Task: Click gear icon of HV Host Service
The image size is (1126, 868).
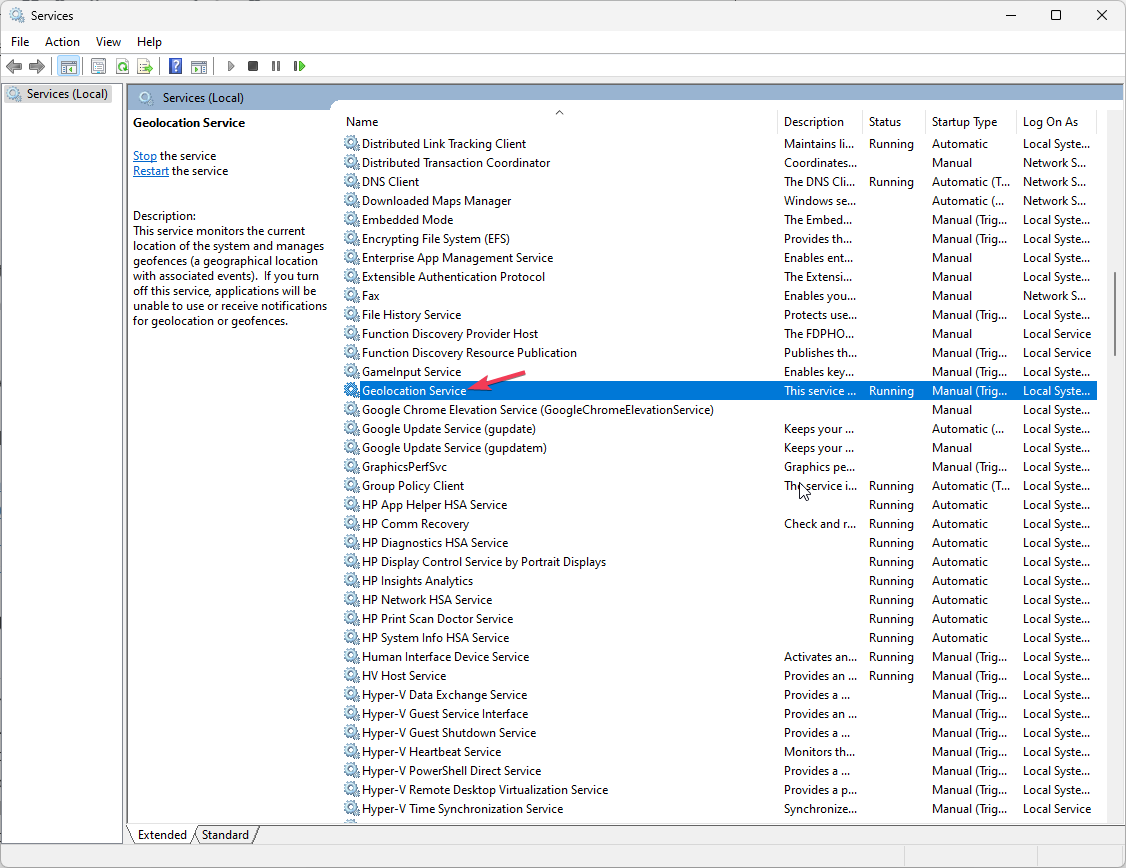Action: click(351, 676)
